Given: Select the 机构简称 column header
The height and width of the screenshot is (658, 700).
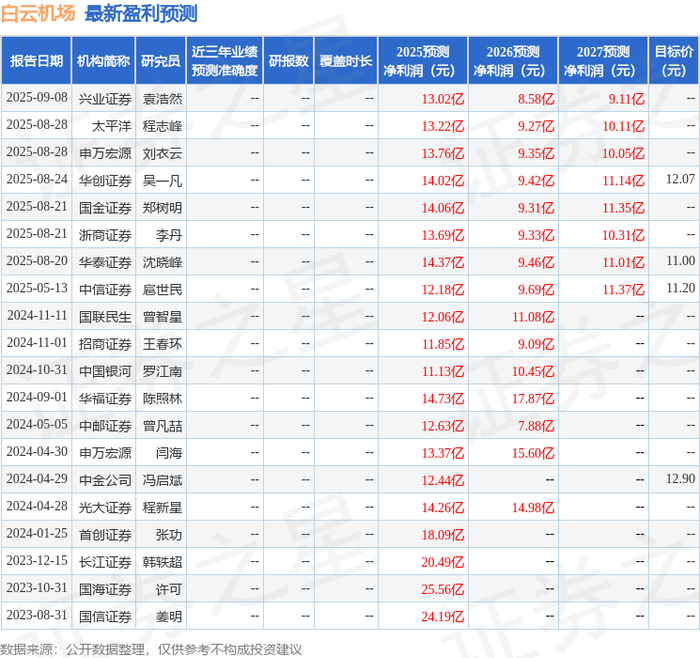Looking at the screenshot, I should coord(104,61).
